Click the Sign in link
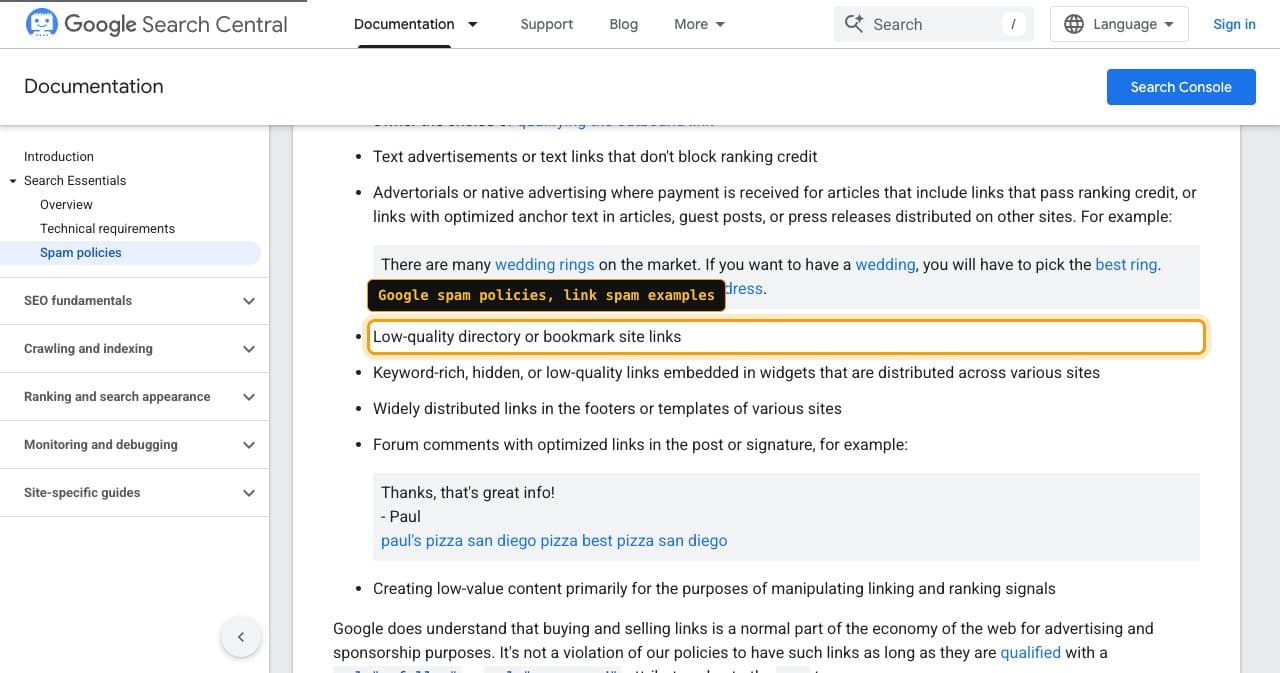The height and width of the screenshot is (673, 1280). (x=1234, y=24)
